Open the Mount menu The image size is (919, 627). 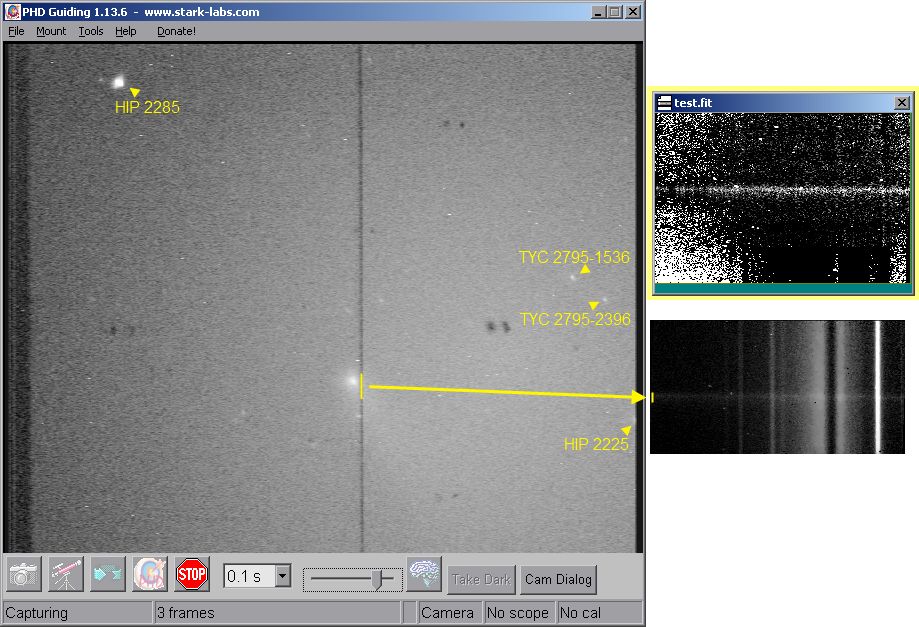[50, 31]
